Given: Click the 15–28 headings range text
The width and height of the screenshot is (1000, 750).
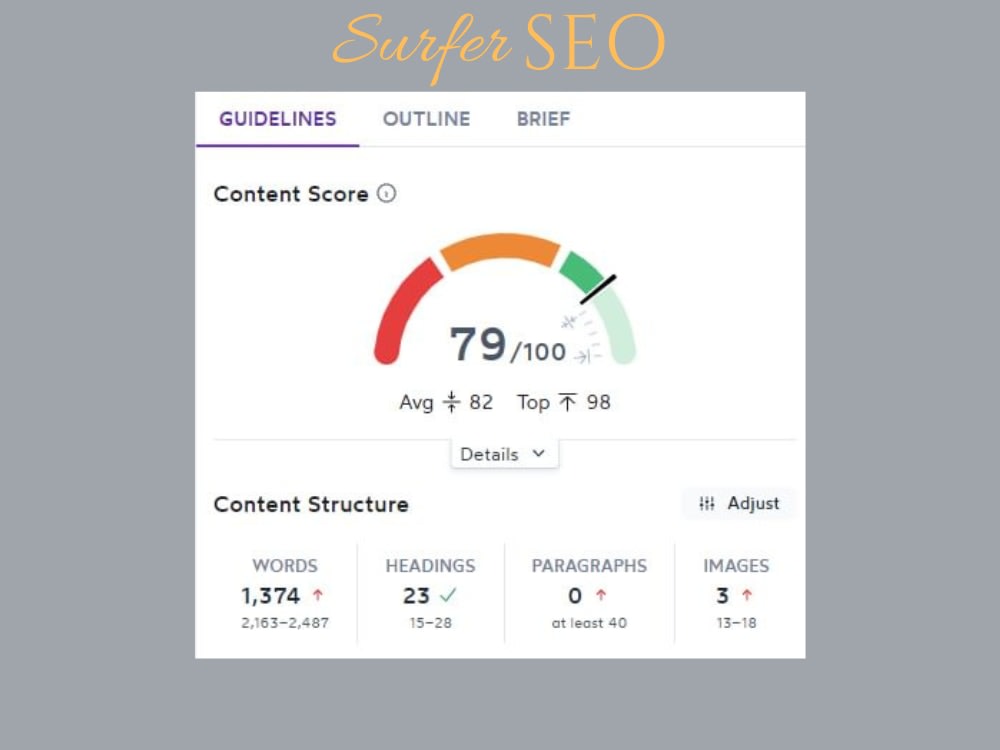Looking at the screenshot, I should click(430, 623).
